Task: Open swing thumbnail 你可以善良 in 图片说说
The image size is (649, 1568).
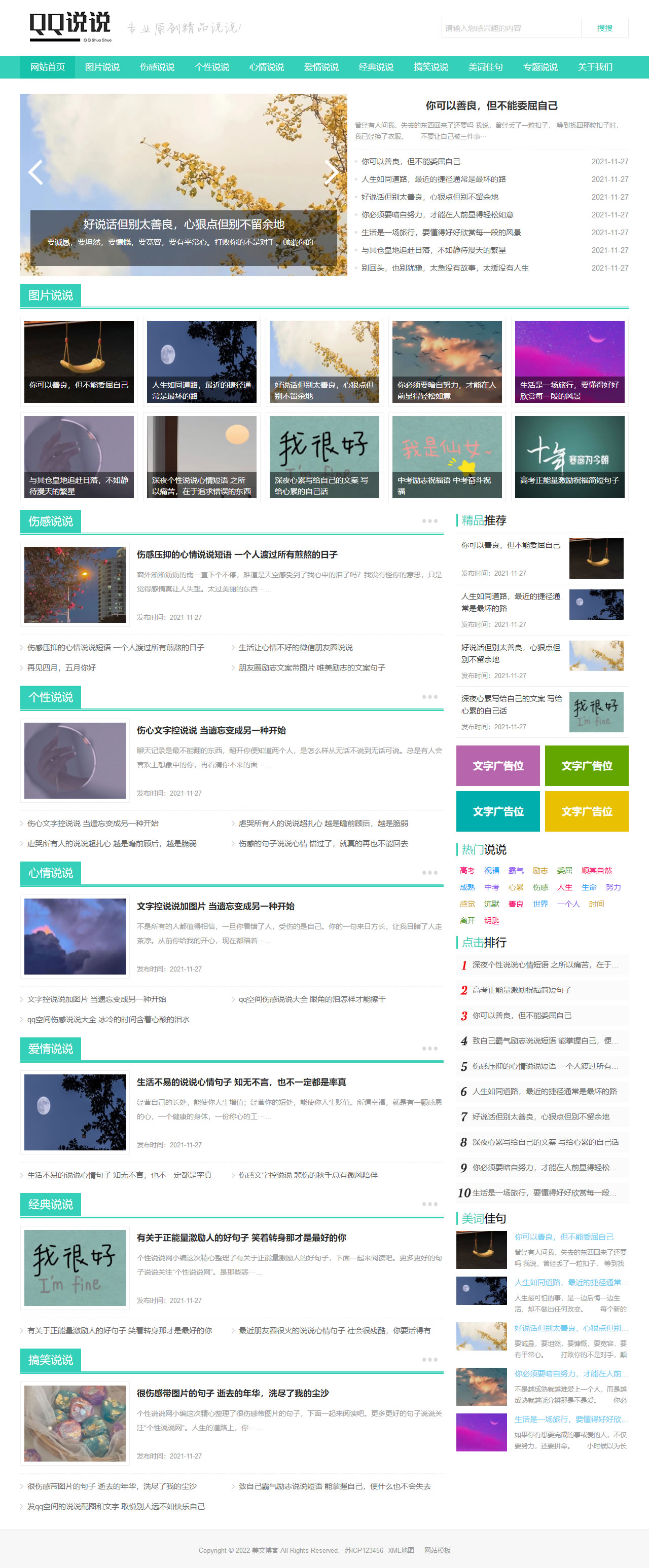Action: pyautogui.click(x=79, y=361)
